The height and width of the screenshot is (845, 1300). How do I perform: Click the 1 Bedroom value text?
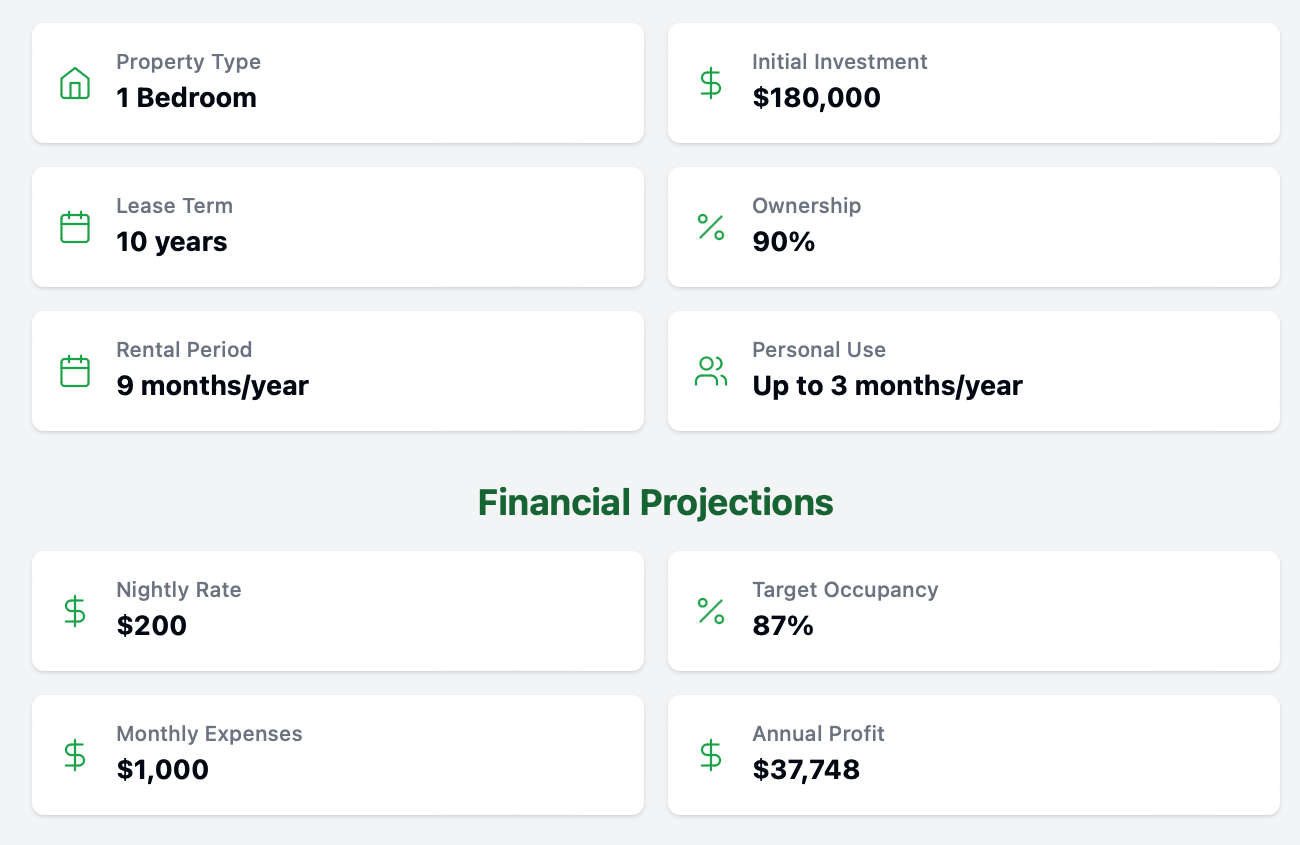[x=187, y=98]
